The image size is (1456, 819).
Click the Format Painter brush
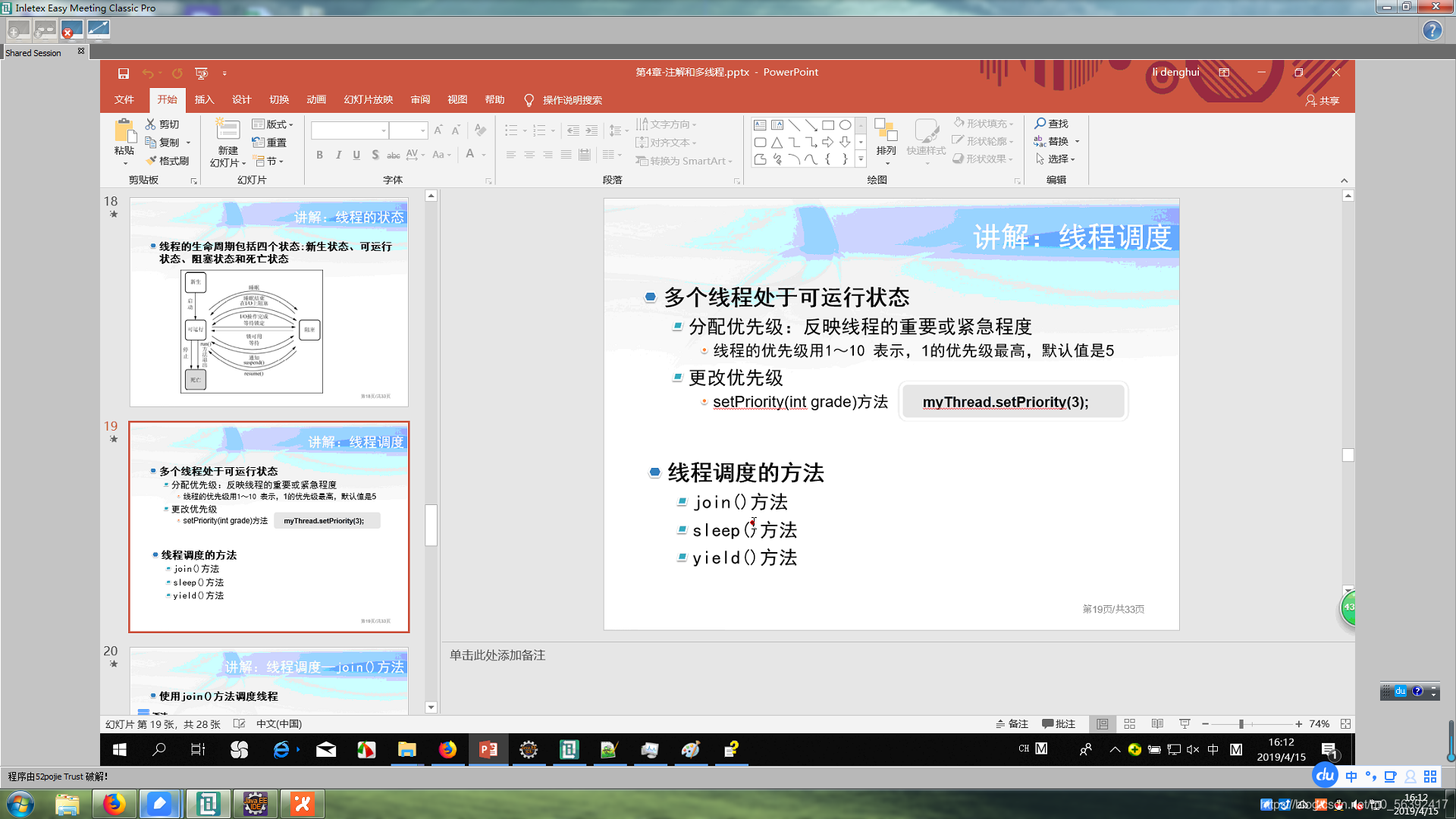151,160
